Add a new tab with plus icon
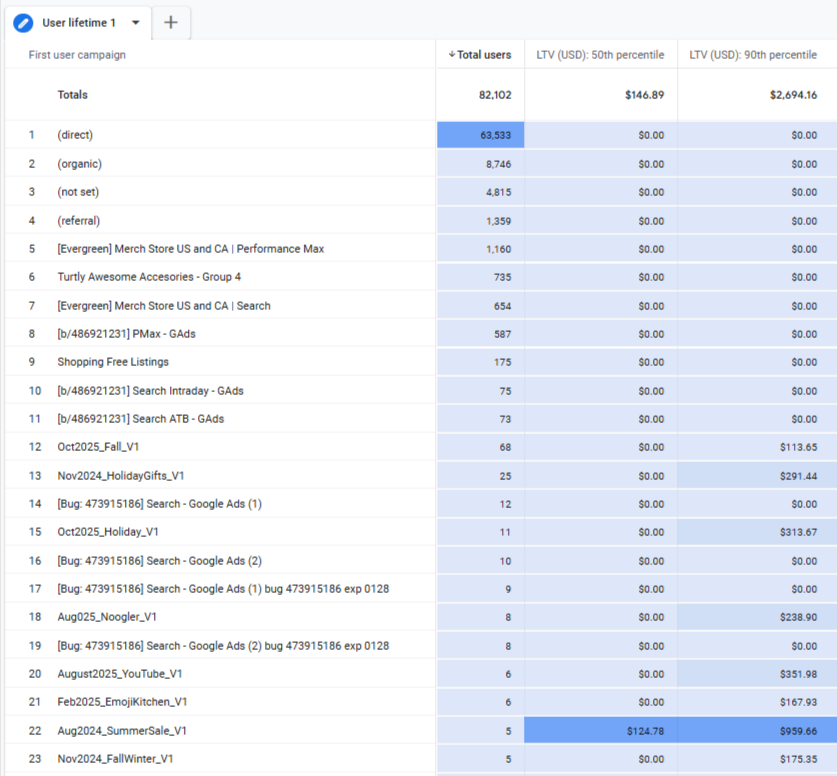Screen dimensions: 837x776 click(x=171, y=22)
